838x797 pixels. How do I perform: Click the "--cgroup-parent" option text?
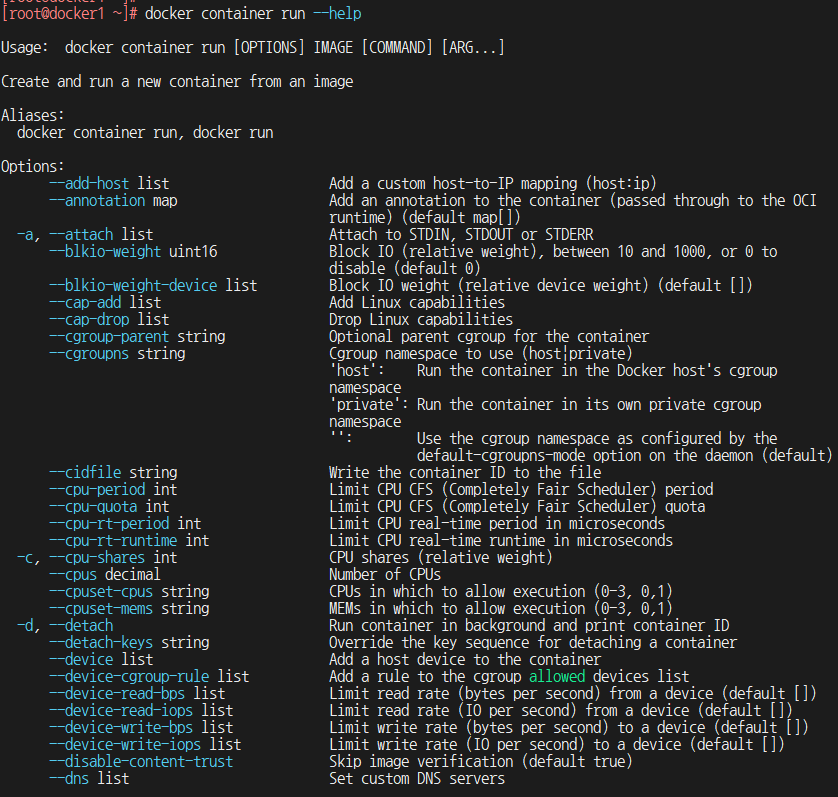pos(110,337)
